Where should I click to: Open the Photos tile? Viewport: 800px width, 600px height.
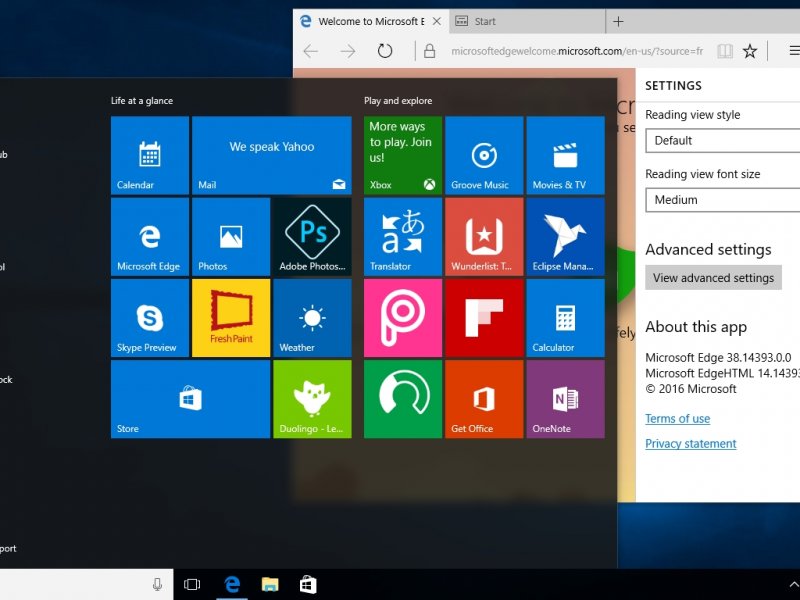pos(231,237)
